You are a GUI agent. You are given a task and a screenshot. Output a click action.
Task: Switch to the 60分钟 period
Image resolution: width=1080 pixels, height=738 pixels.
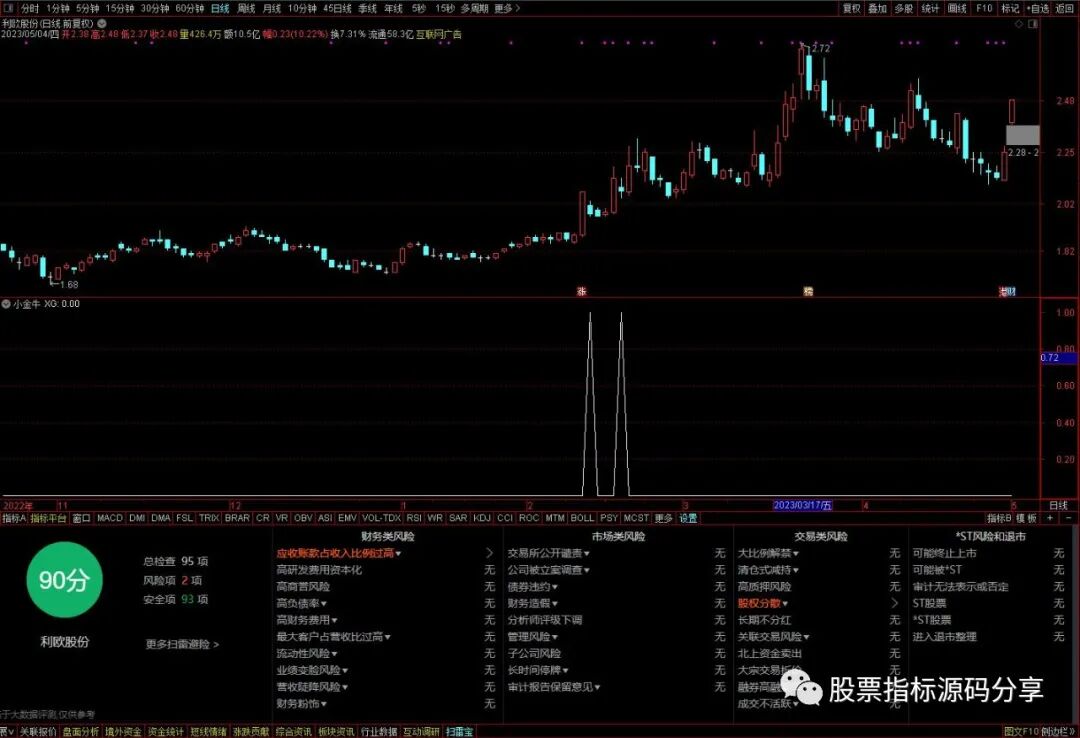(189, 8)
